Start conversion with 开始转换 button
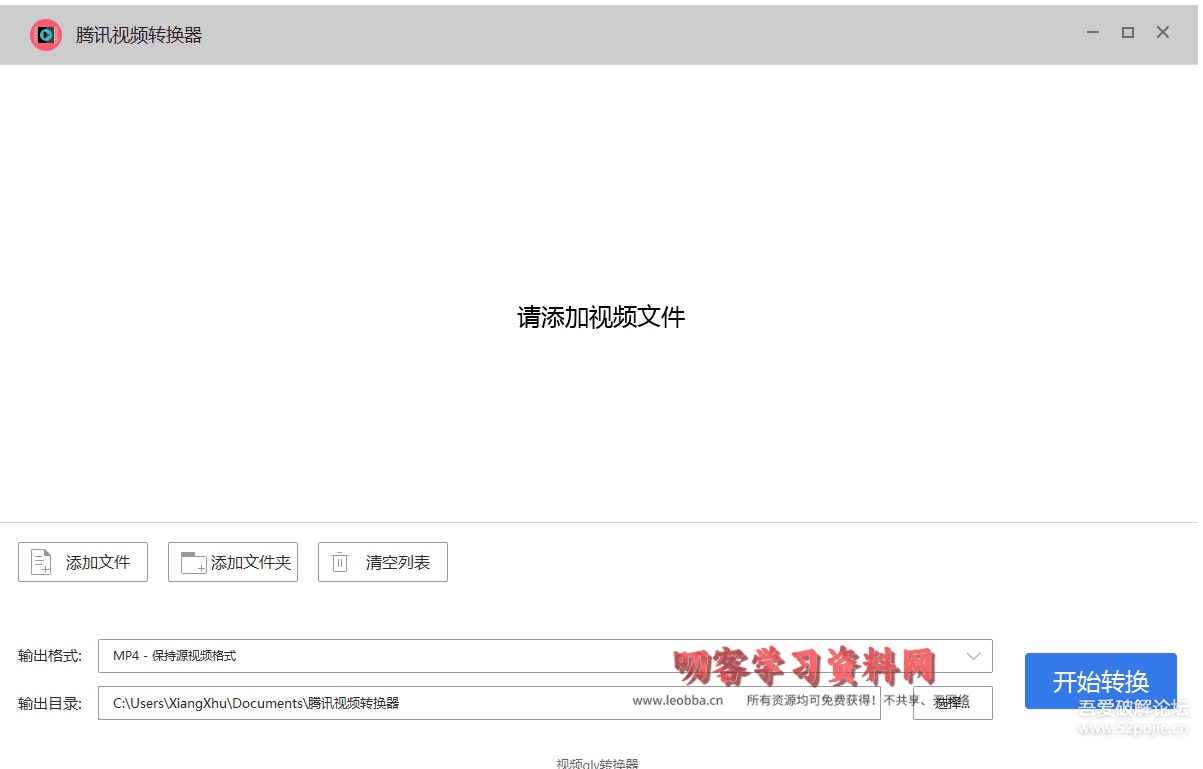The width and height of the screenshot is (1203, 769). click(1101, 682)
